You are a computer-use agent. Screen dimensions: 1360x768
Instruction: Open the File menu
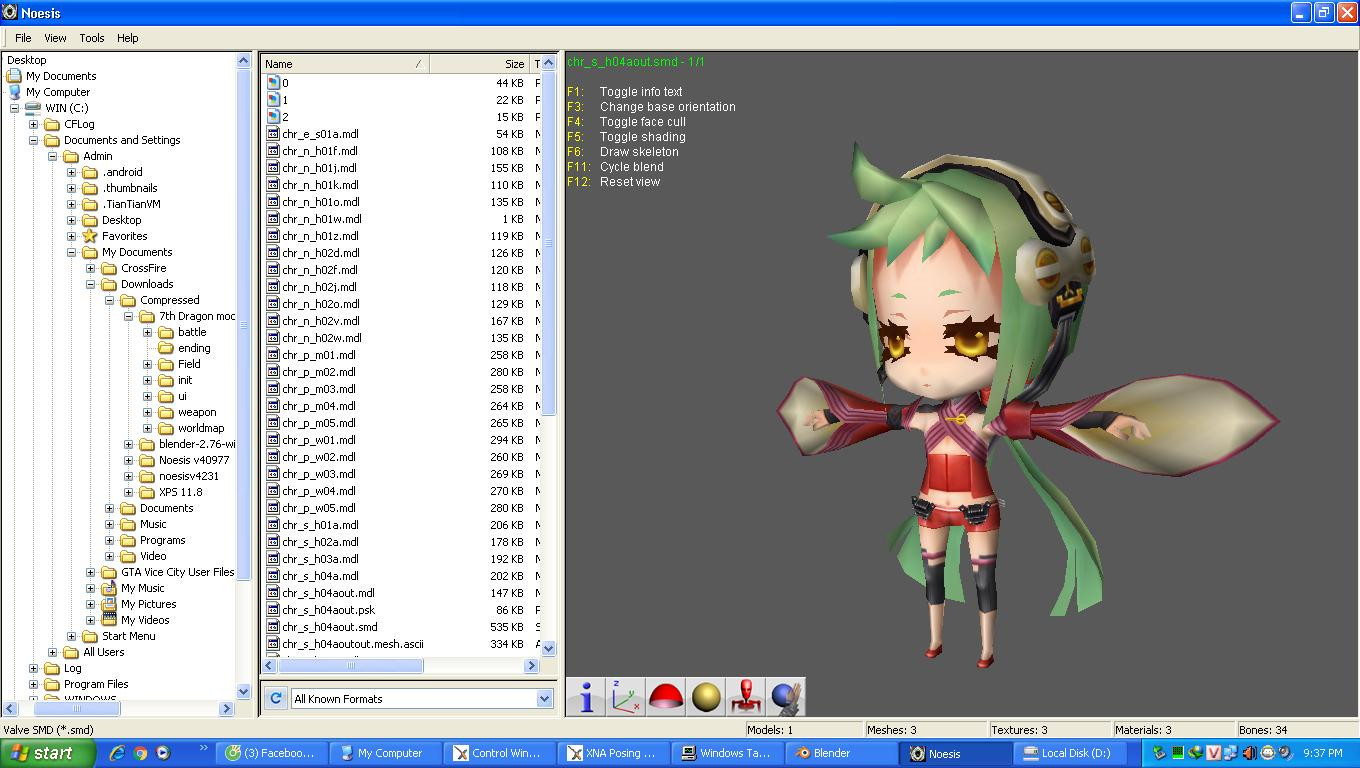click(23, 38)
